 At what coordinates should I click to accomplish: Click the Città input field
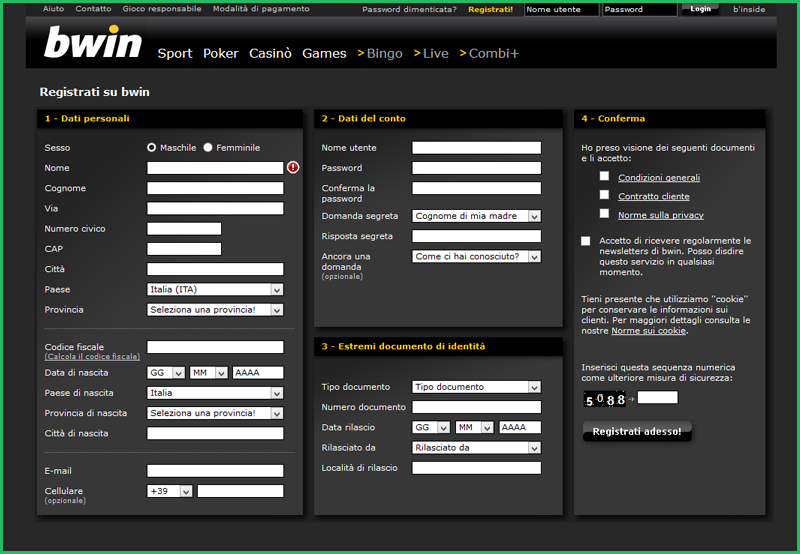[x=215, y=269]
